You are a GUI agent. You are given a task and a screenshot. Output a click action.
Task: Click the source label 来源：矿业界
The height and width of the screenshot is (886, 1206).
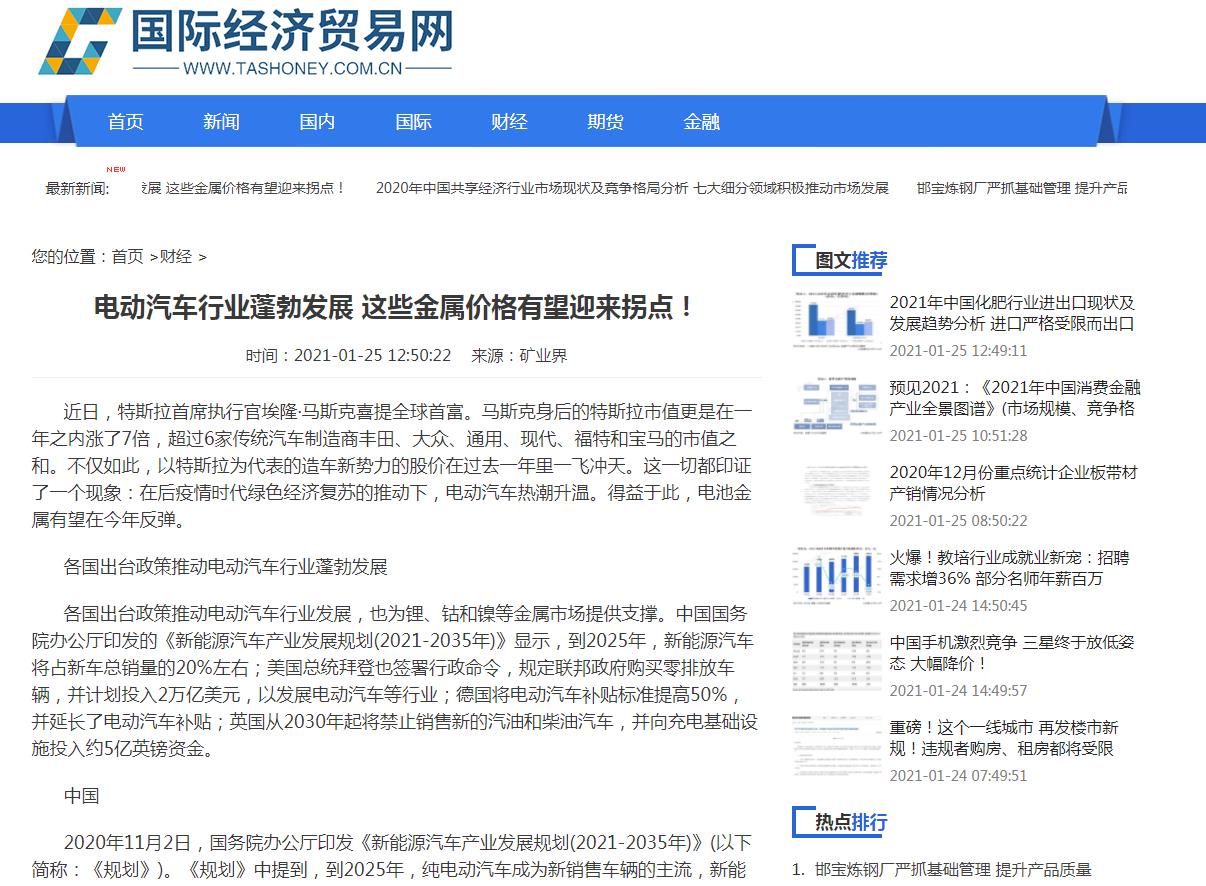point(519,356)
